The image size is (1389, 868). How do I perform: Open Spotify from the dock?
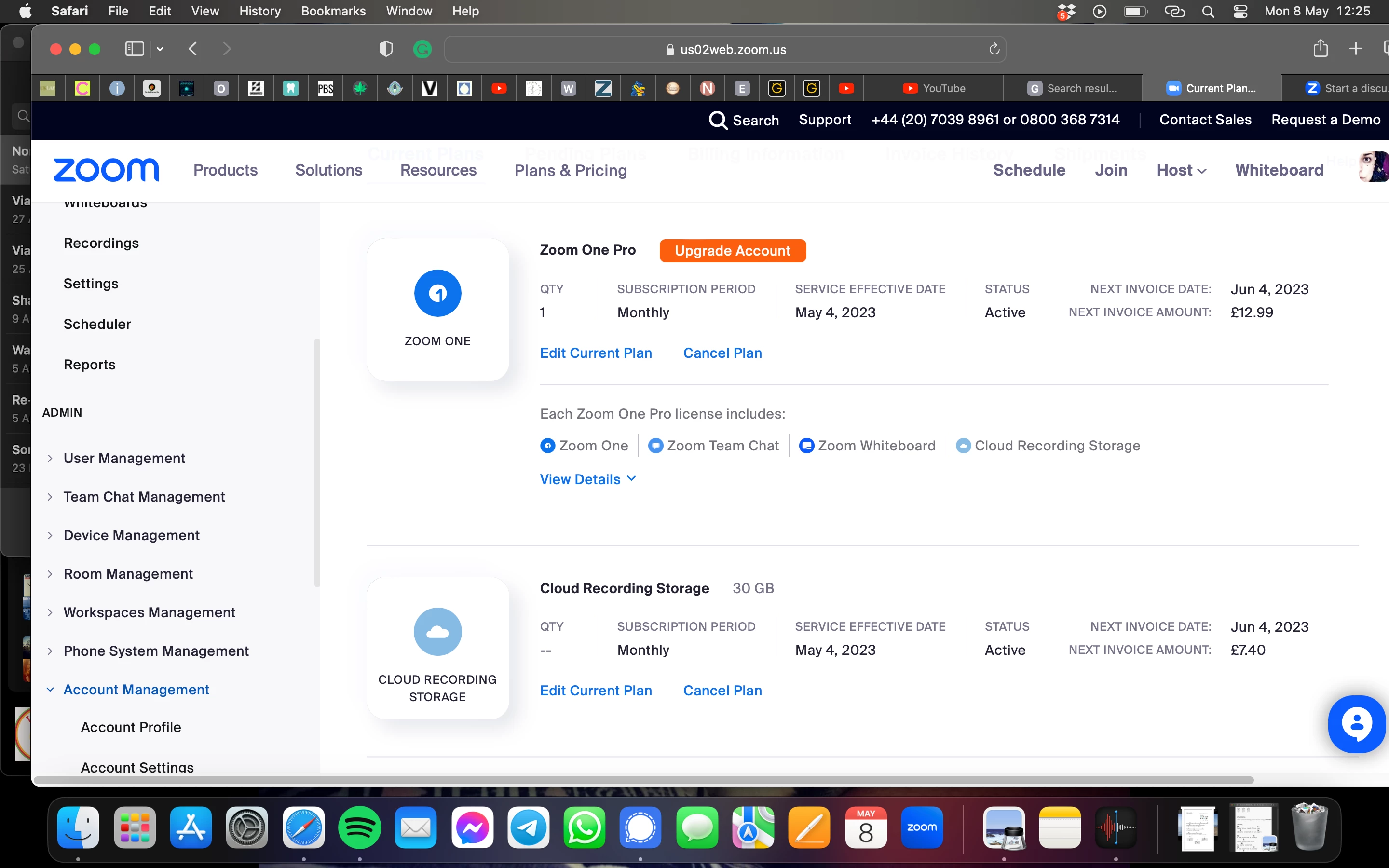(x=359, y=827)
